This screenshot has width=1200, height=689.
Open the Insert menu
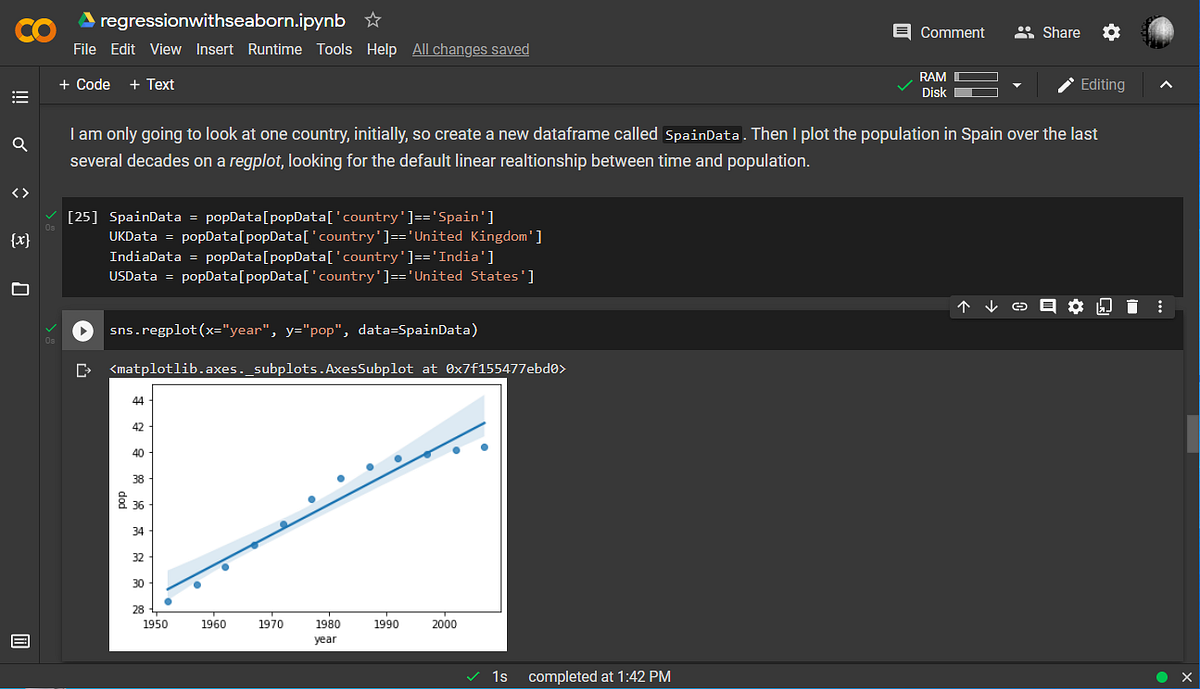(215, 48)
